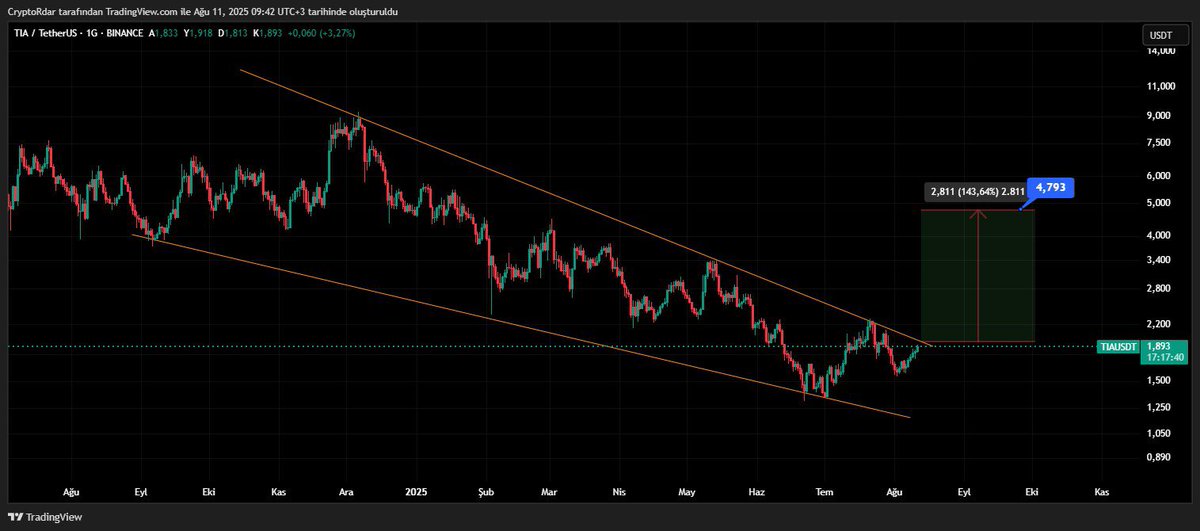Image resolution: width=1200 pixels, height=531 pixels.
Task: Select the green long-position target box
Action: [x=978, y=275]
